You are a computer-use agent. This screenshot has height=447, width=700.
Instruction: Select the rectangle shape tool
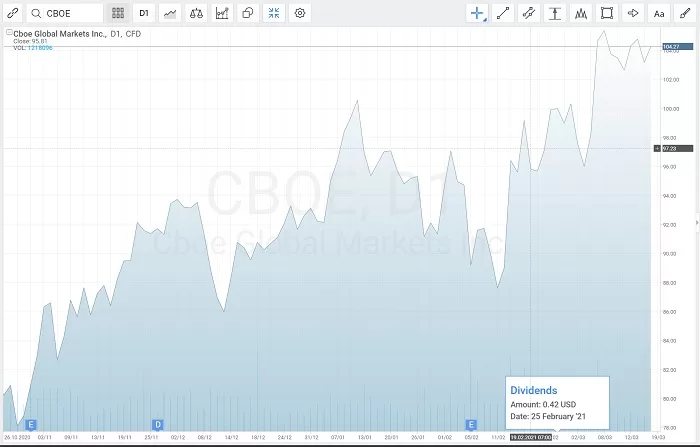click(607, 13)
